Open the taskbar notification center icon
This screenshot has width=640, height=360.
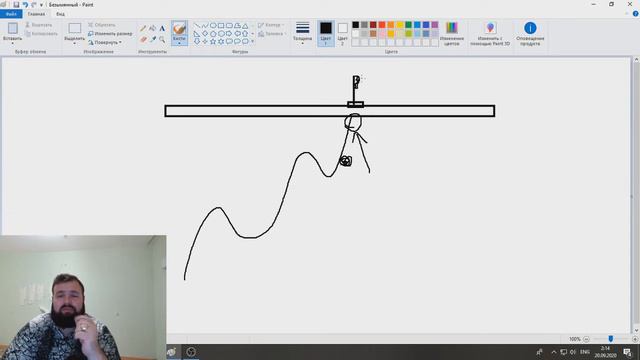627,352
